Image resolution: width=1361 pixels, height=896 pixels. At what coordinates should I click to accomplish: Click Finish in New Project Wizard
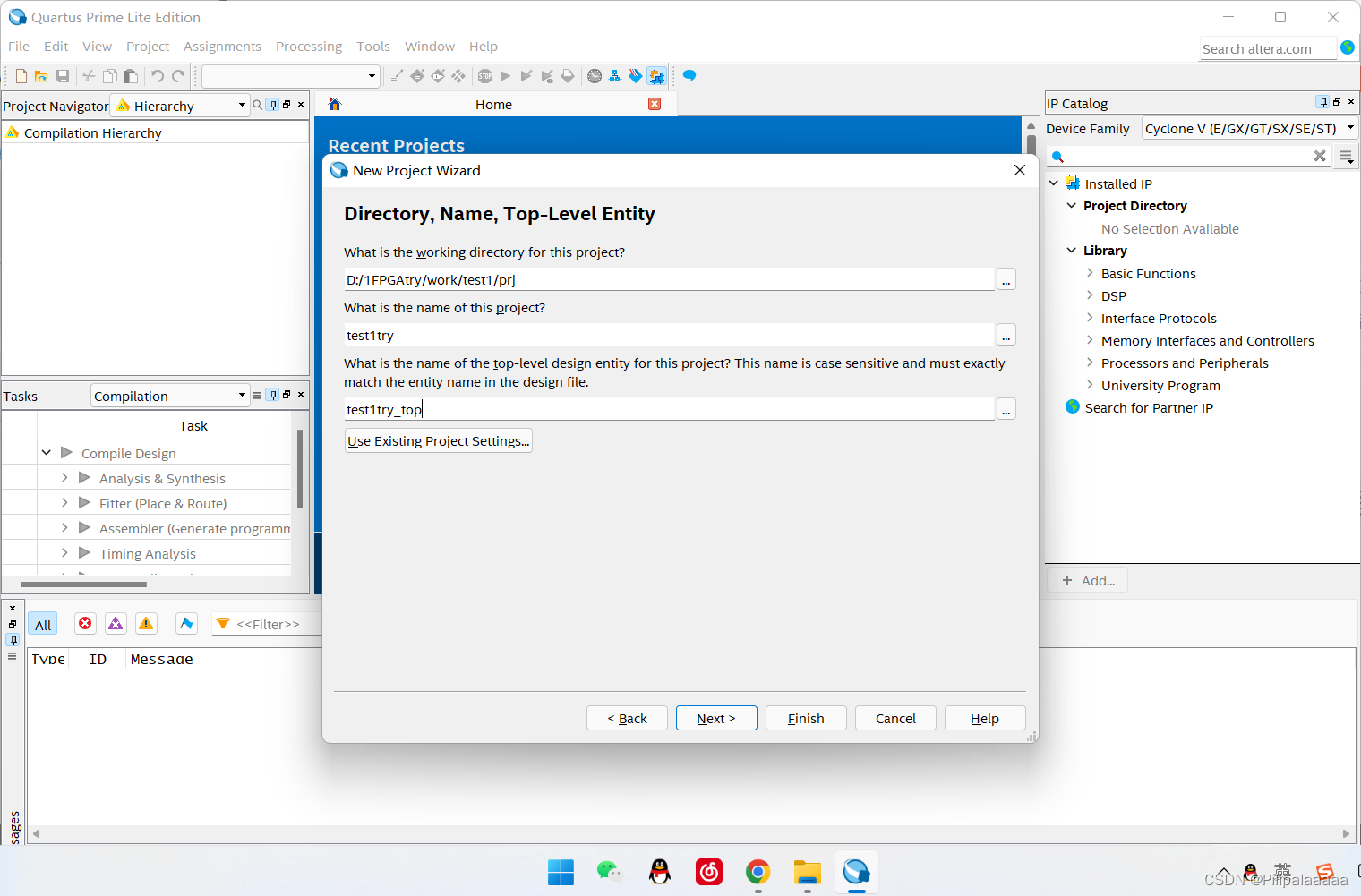coord(806,718)
